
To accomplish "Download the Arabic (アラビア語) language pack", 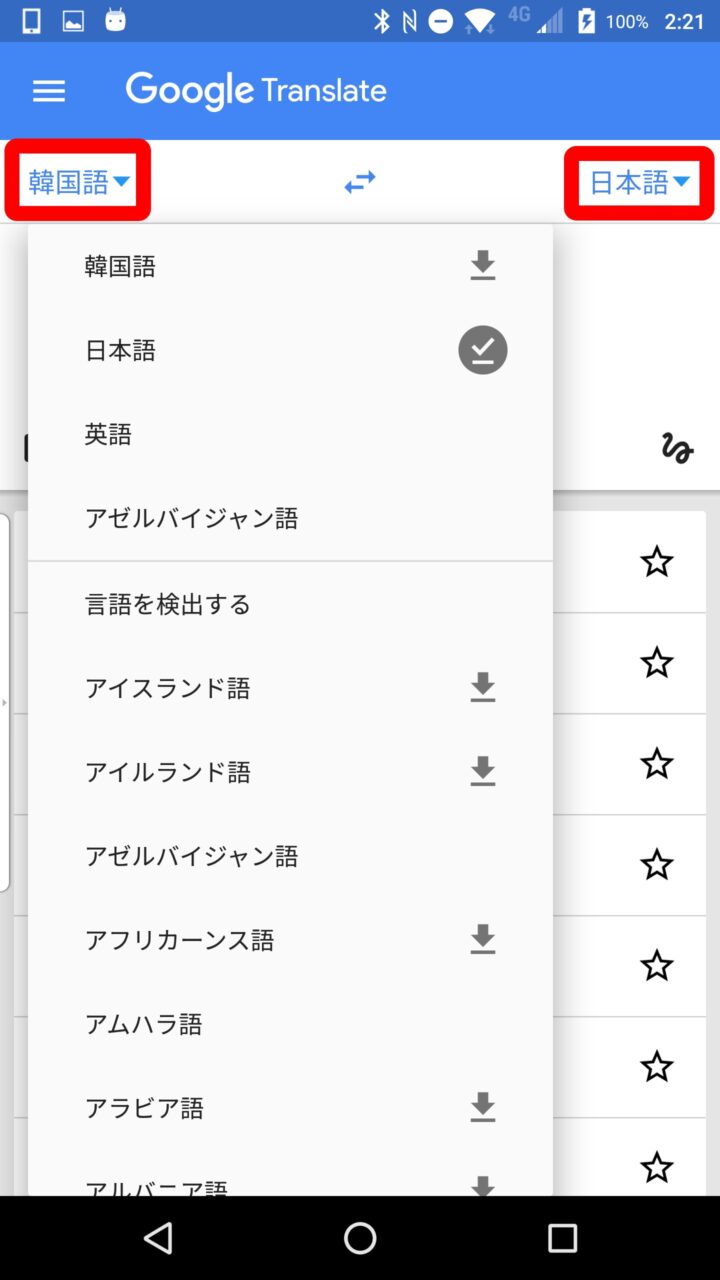I will coord(483,1108).
